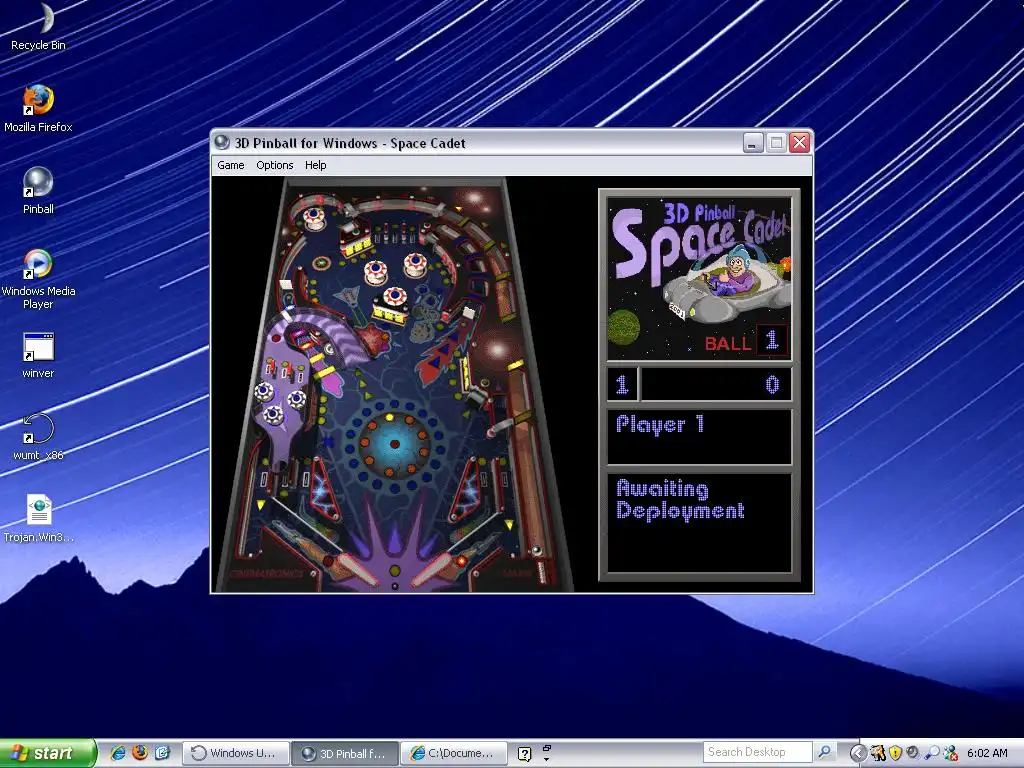Click the first animal-shaped tray icon
The height and width of the screenshot is (768, 1024).
pyautogui.click(x=878, y=753)
